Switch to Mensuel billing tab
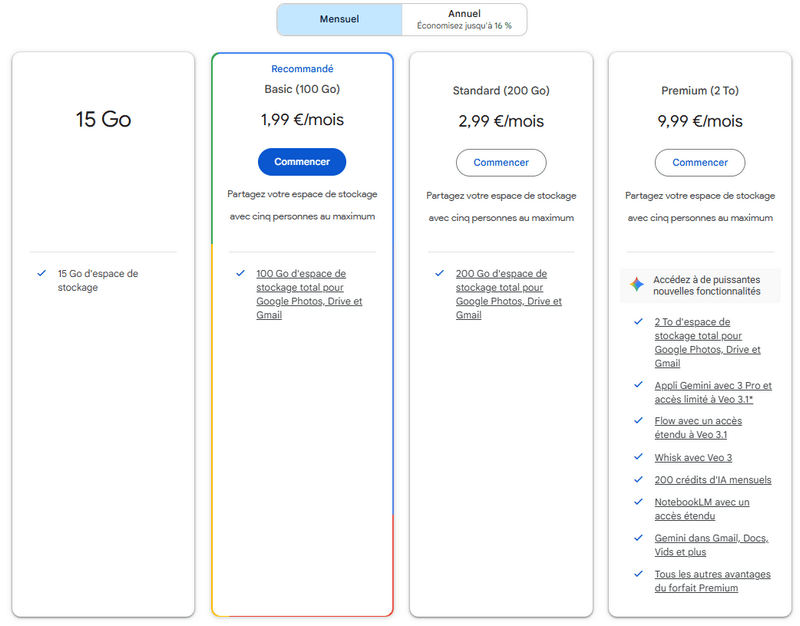Screen dimensions: 800x626 (x=339, y=19)
